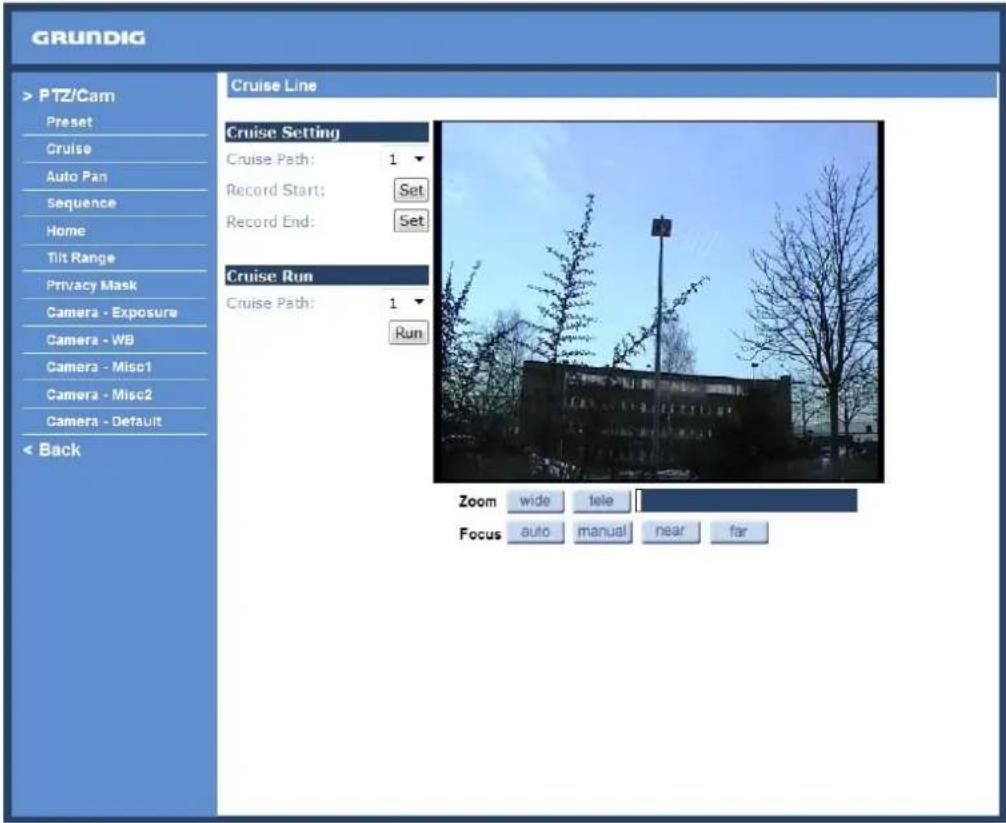This screenshot has height=823, width=1006.
Task: Click Set button for Record End
Action: coord(411,221)
